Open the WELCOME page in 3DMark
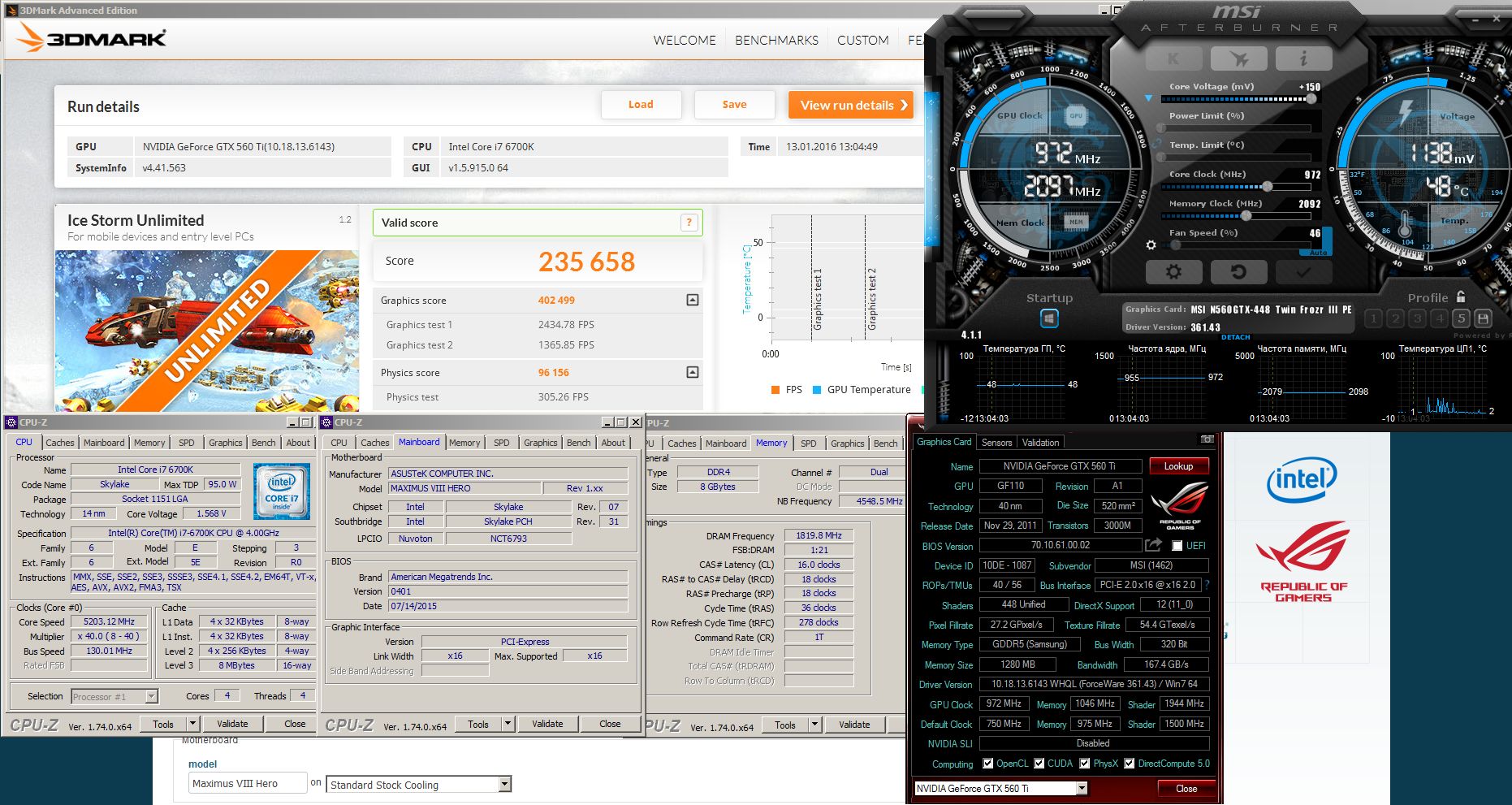Image resolution: width=1512 pixels, height=805 pixels. 685,40
